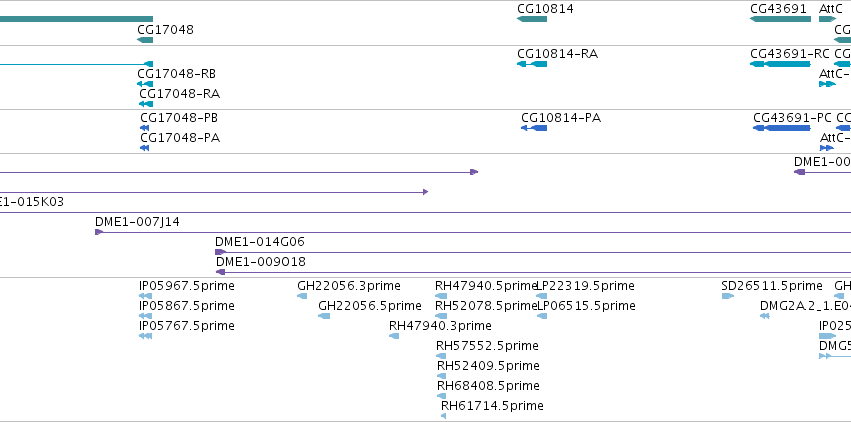The width and height of the screenshot is (851, 422).
Task: Select the long teal gene bar above CG17048
Action: coord(77,19)
